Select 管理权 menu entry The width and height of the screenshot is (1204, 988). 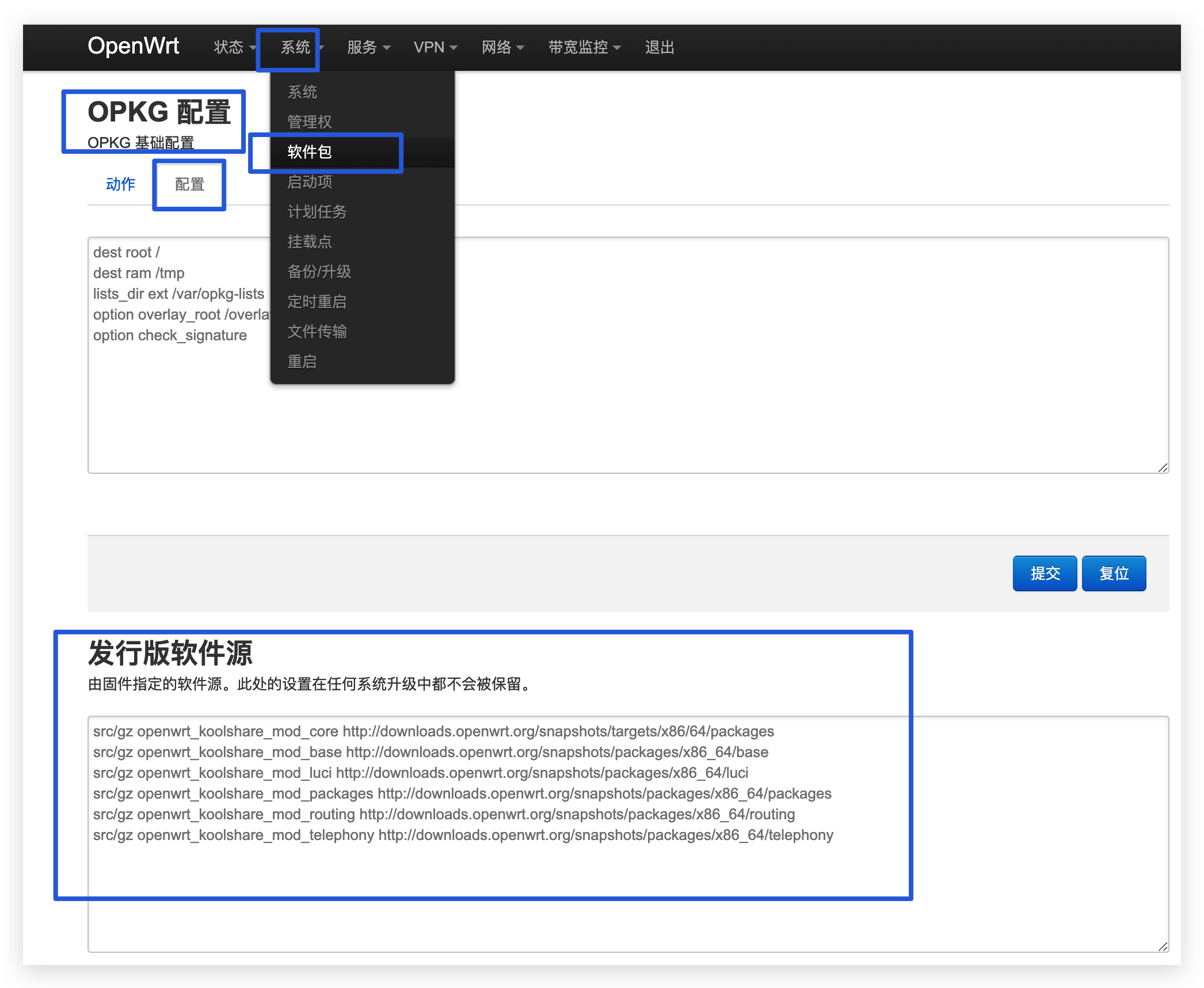310,122
